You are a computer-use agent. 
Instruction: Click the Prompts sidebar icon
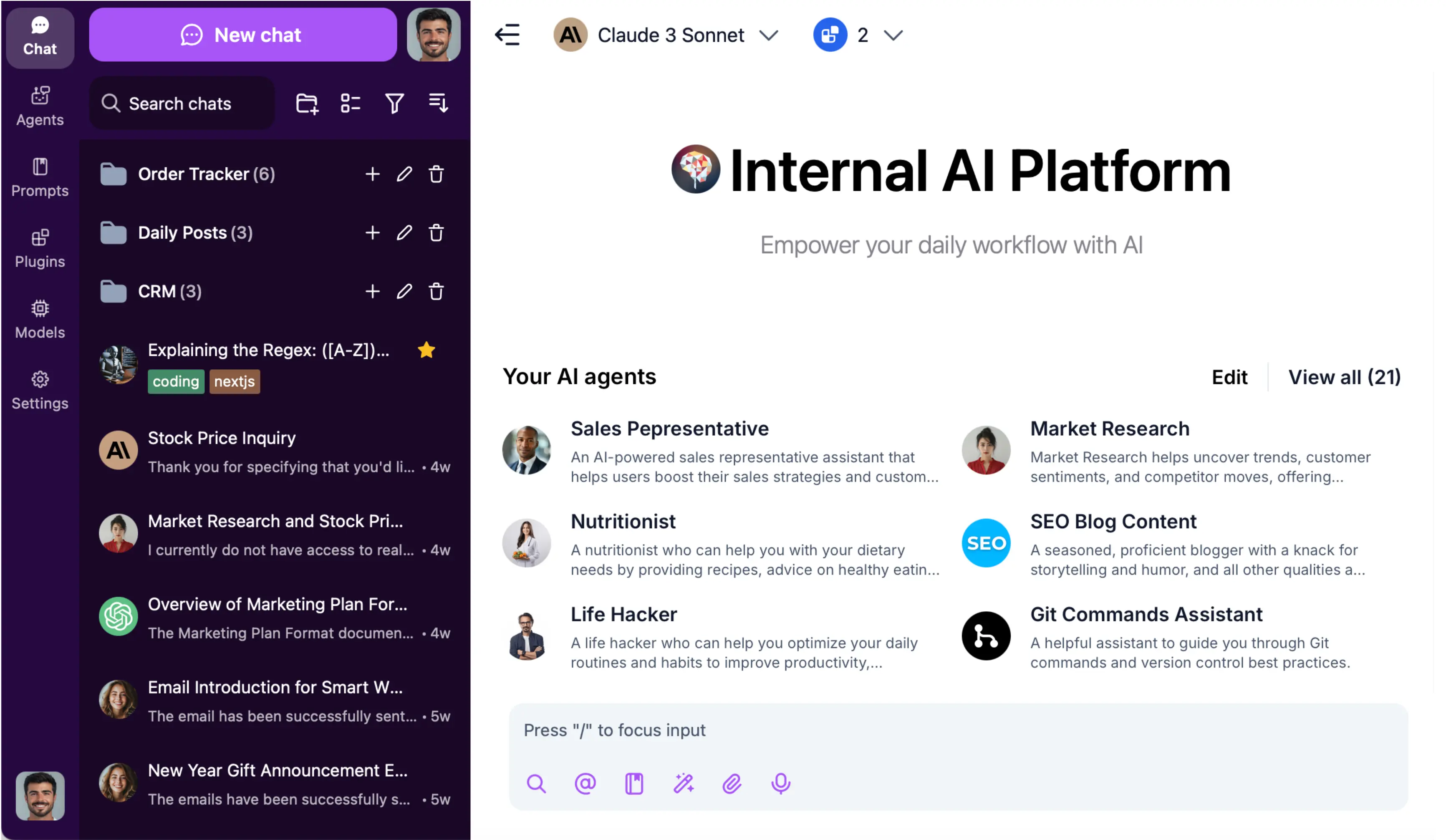click(x=40, y=175)
